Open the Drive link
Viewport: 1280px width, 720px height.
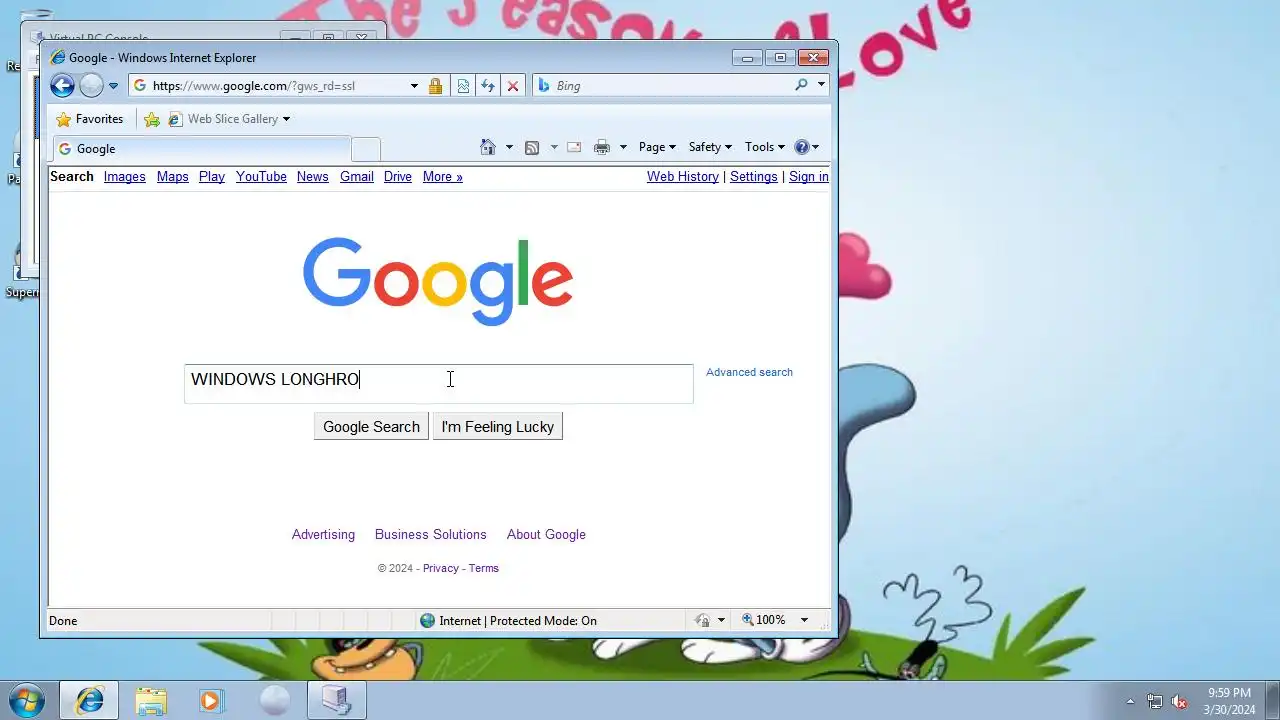398,177
